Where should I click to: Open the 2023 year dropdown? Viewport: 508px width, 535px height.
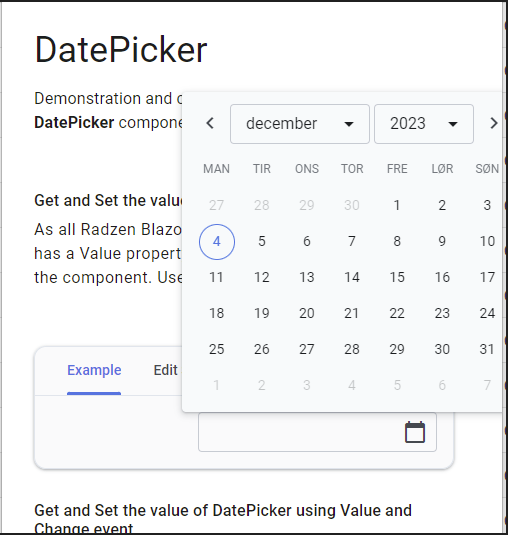pyautogui.click(x=424, y=124)
